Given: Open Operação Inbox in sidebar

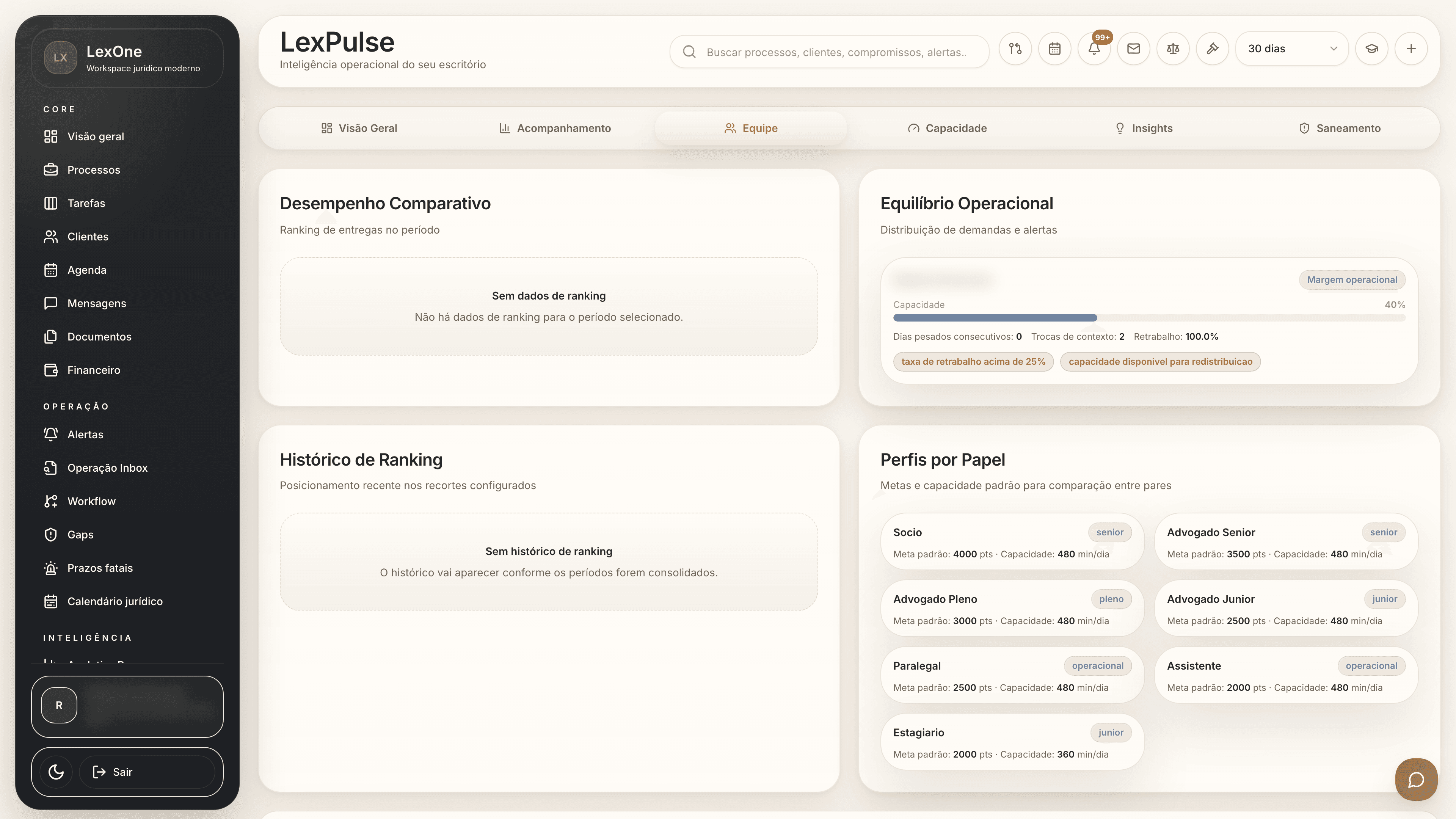Looking at the screenshot, I should 107,468.
